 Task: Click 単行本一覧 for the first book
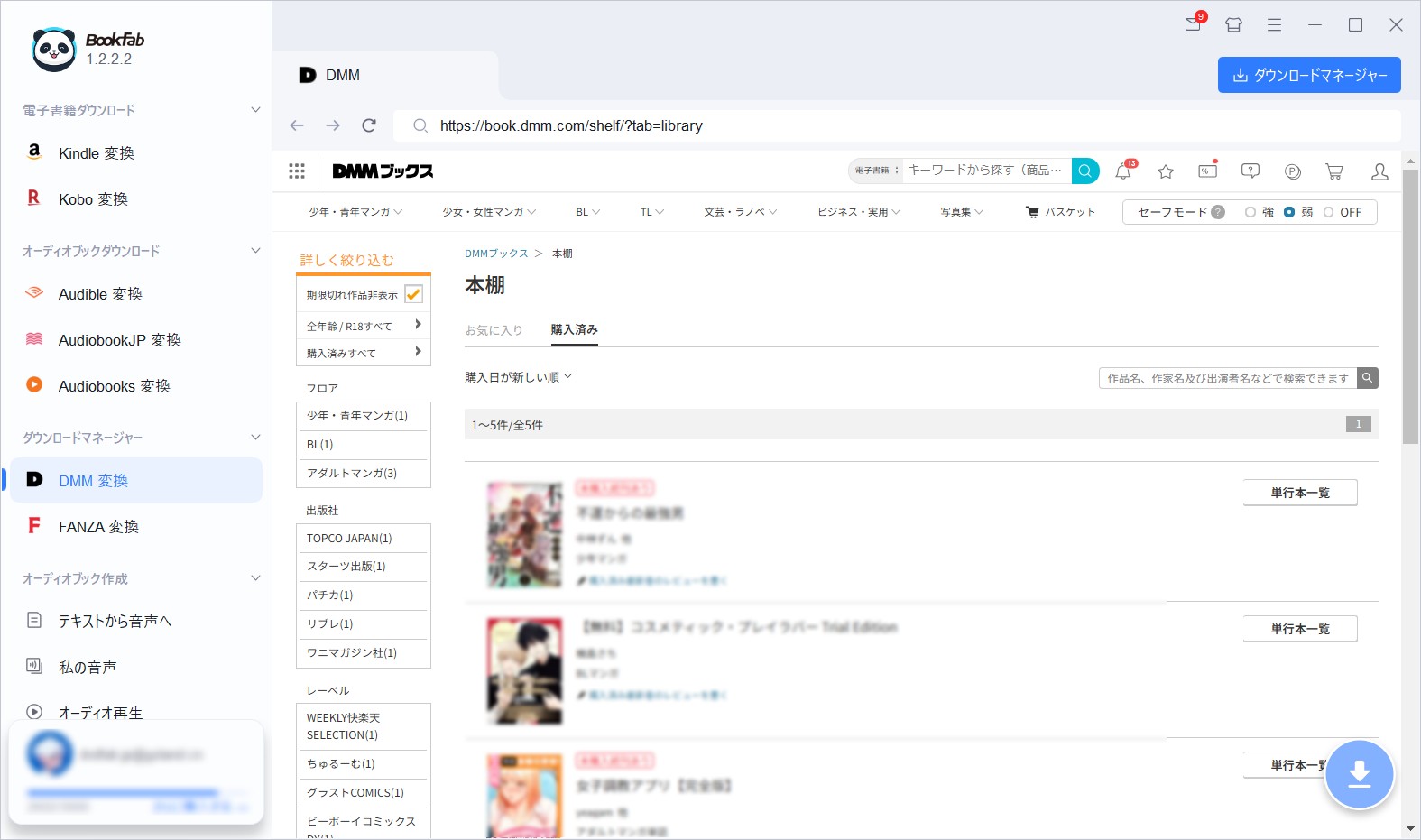[x=1300, y=493]
